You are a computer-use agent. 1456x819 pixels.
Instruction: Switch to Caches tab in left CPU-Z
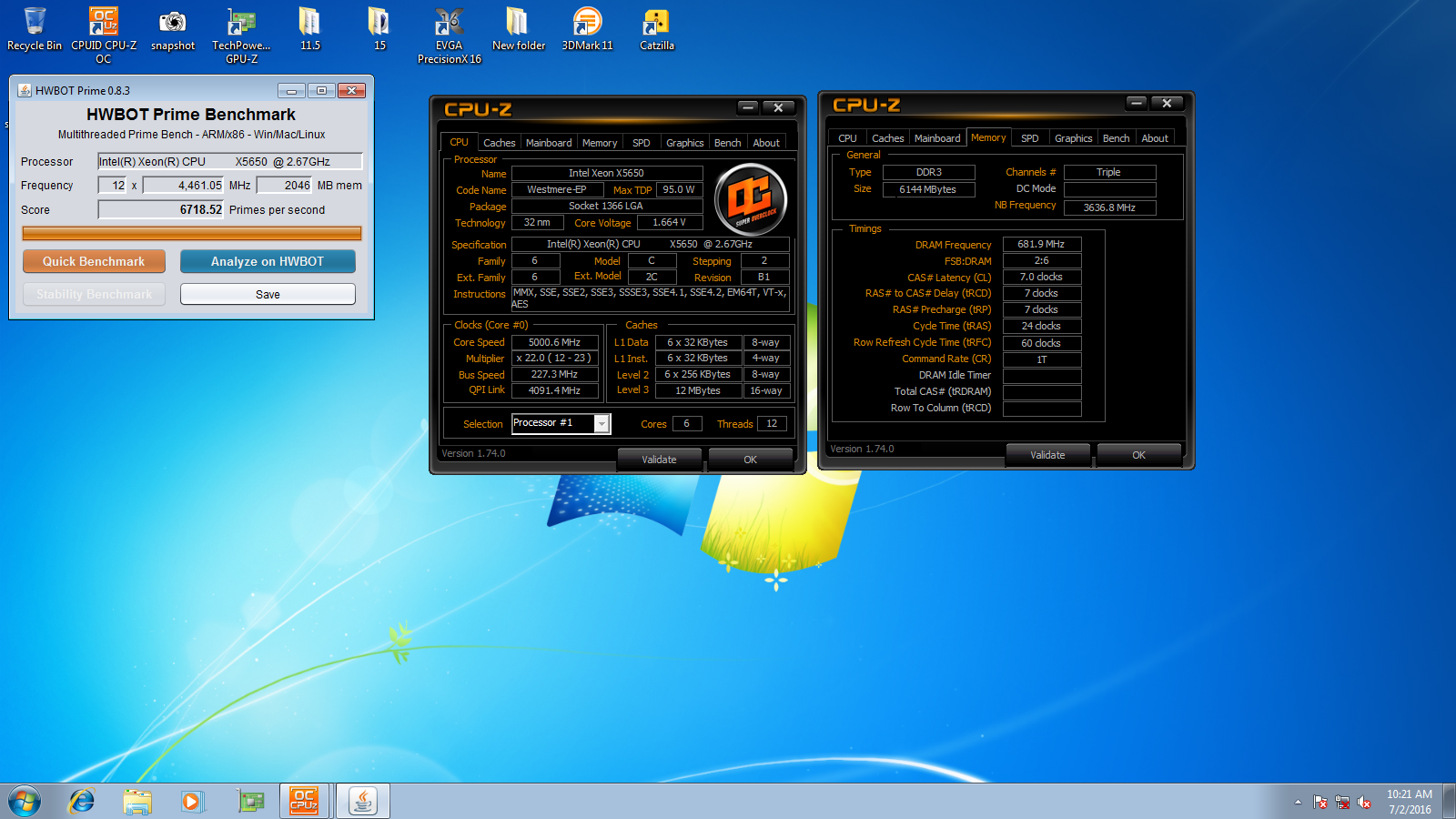[x=499, y=143]
